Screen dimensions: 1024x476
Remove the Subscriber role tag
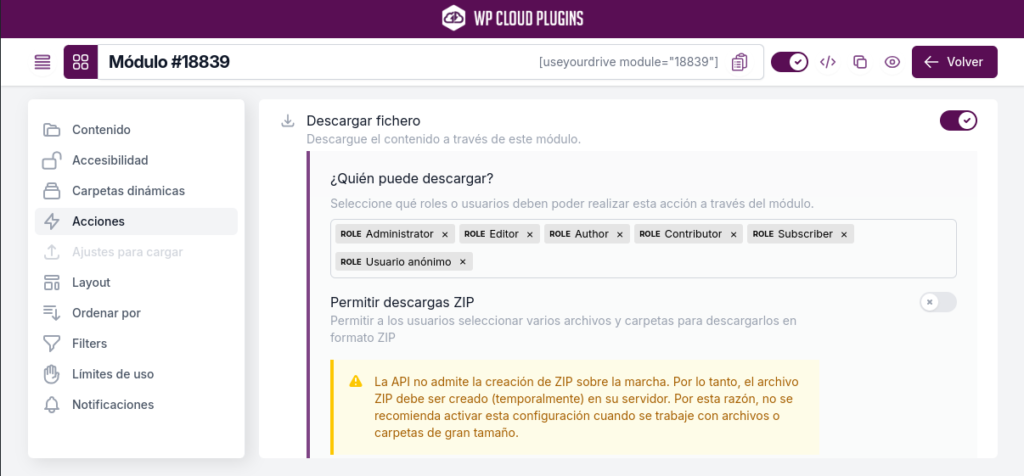point(844,234)
